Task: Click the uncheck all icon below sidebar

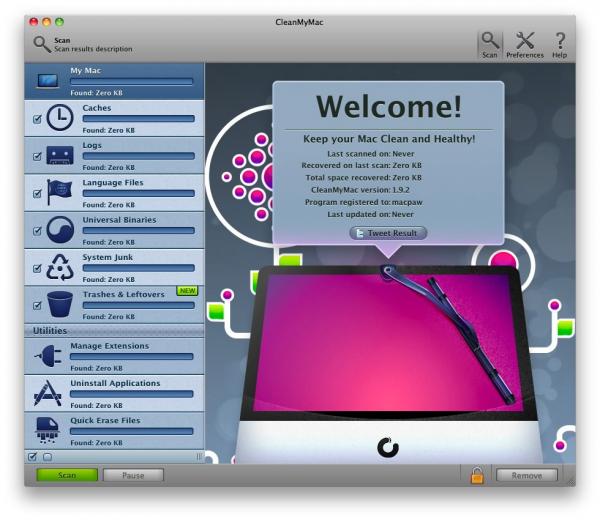Action: click(x=47, y=457)
